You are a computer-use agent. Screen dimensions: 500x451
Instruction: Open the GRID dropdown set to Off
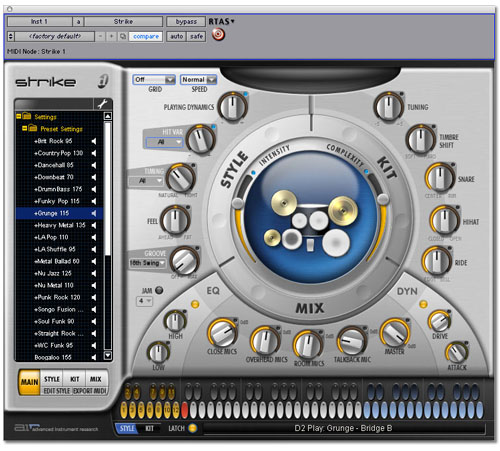(154, 80)
